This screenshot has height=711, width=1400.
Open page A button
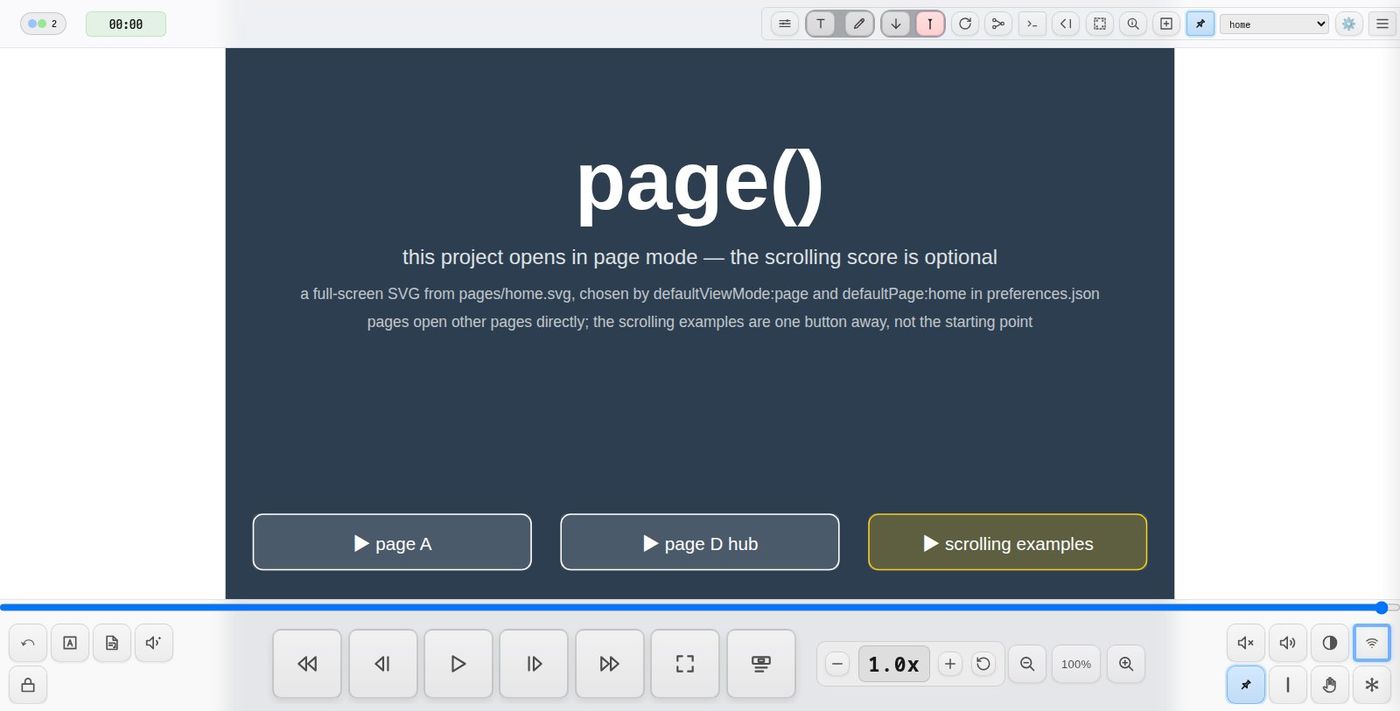click(x=392, y=542)
